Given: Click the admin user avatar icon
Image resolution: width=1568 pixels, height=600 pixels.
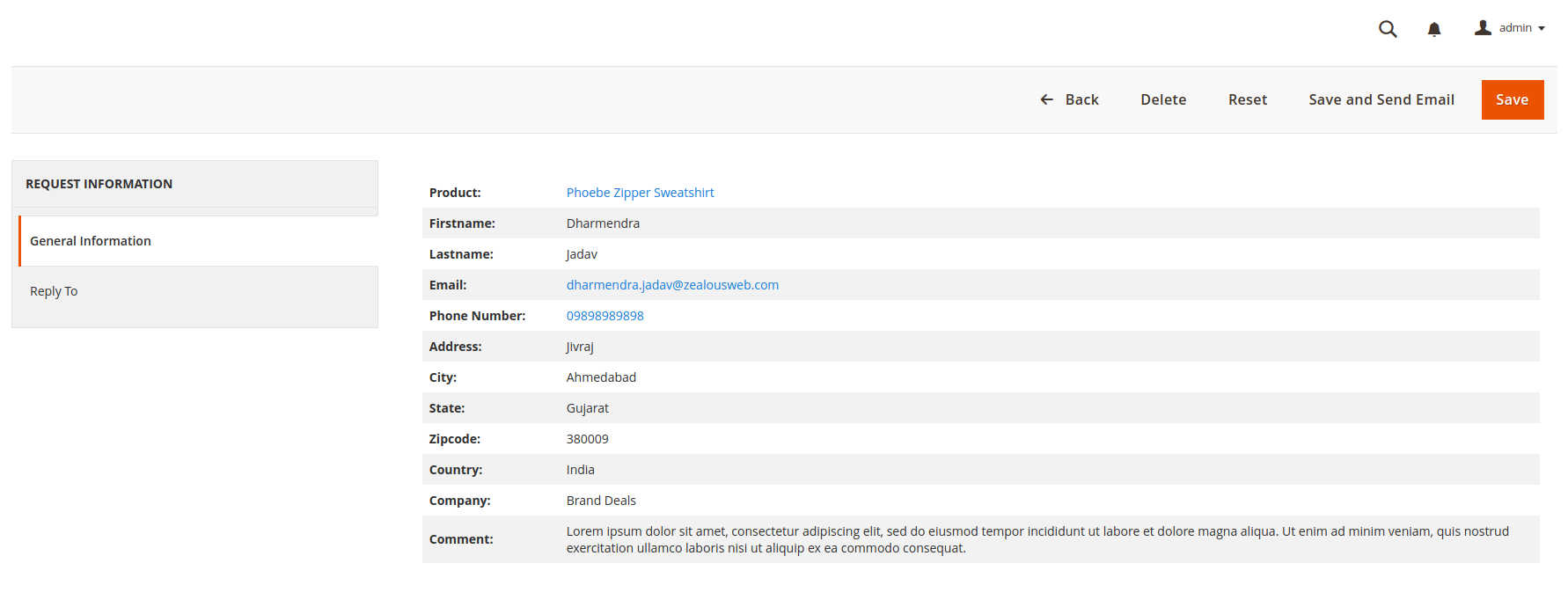Looking at the screenshot, I should click(1483, 28).
